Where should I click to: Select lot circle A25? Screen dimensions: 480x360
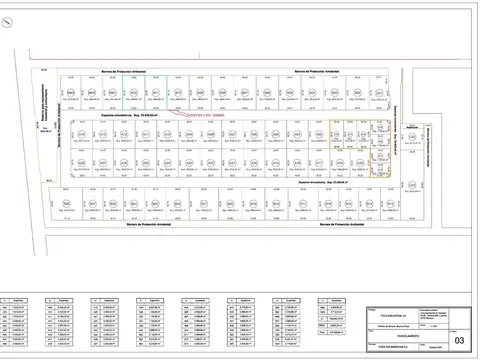pyautogui.click(x=146, y=163)
